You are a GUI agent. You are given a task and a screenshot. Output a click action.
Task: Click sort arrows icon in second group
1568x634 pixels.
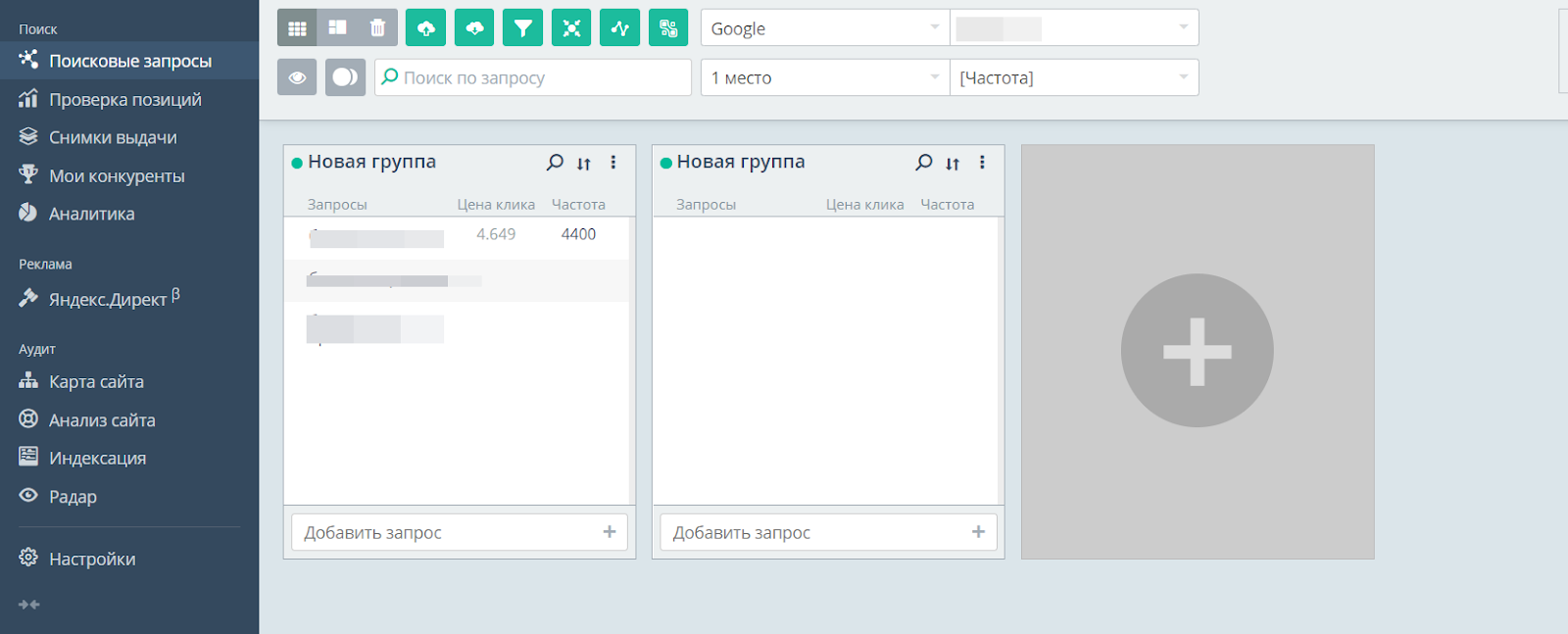pyautogui.click(x=953, y=164)
